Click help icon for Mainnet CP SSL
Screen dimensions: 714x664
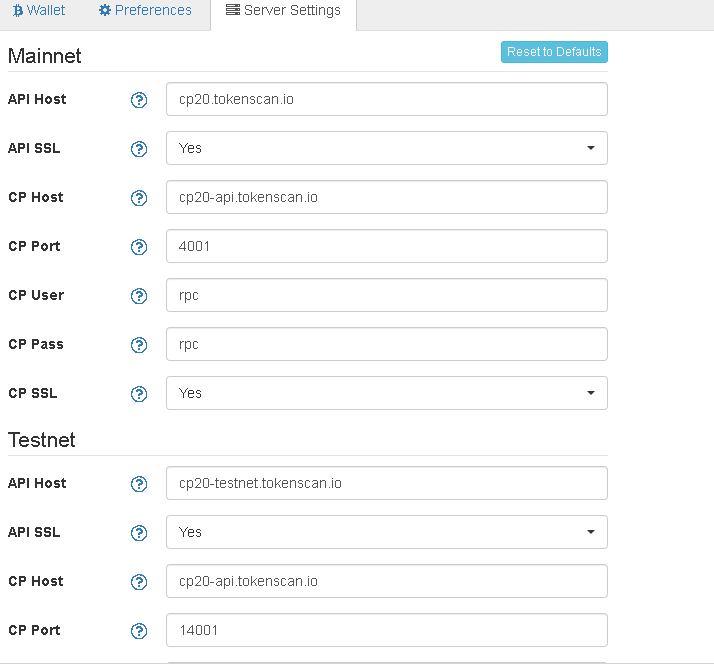139,394
